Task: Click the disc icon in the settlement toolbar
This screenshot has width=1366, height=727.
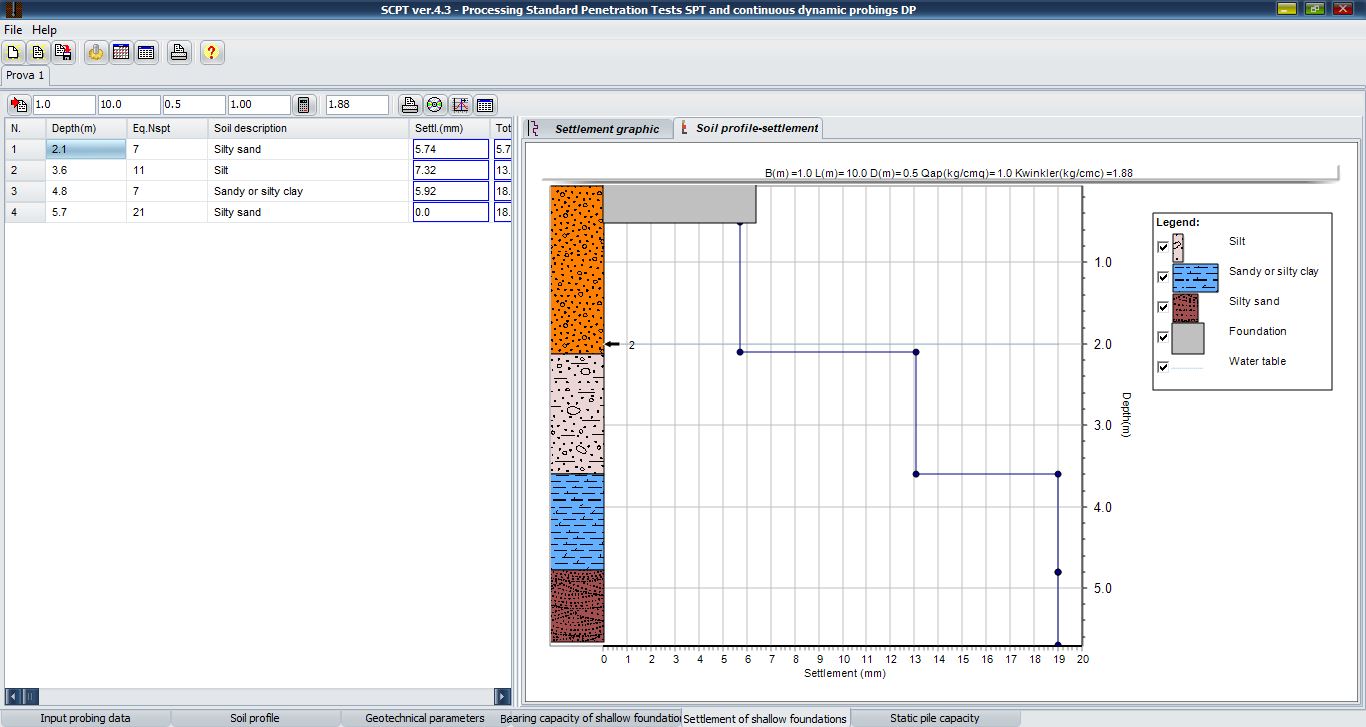Action: tap(434, 105)
